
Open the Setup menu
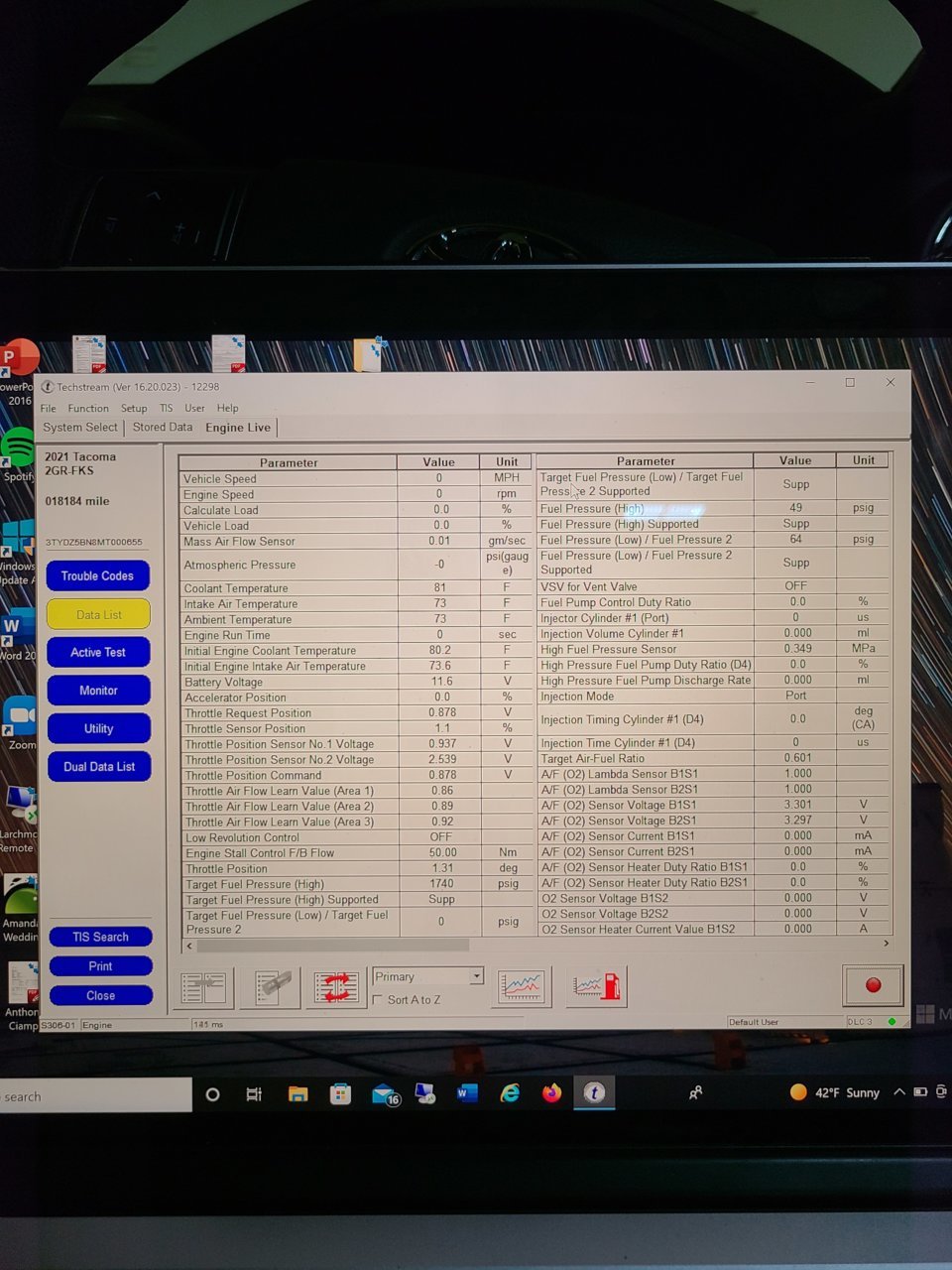point(134,408)
